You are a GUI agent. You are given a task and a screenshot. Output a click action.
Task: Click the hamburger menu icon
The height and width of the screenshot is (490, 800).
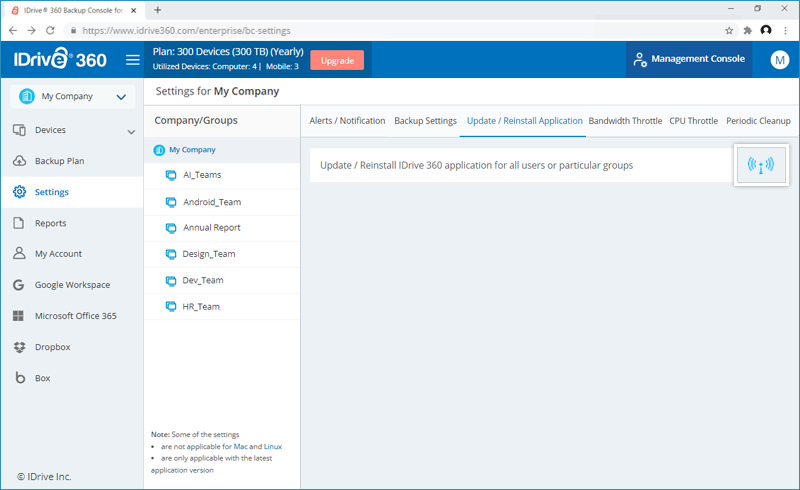tap(132, 60)
